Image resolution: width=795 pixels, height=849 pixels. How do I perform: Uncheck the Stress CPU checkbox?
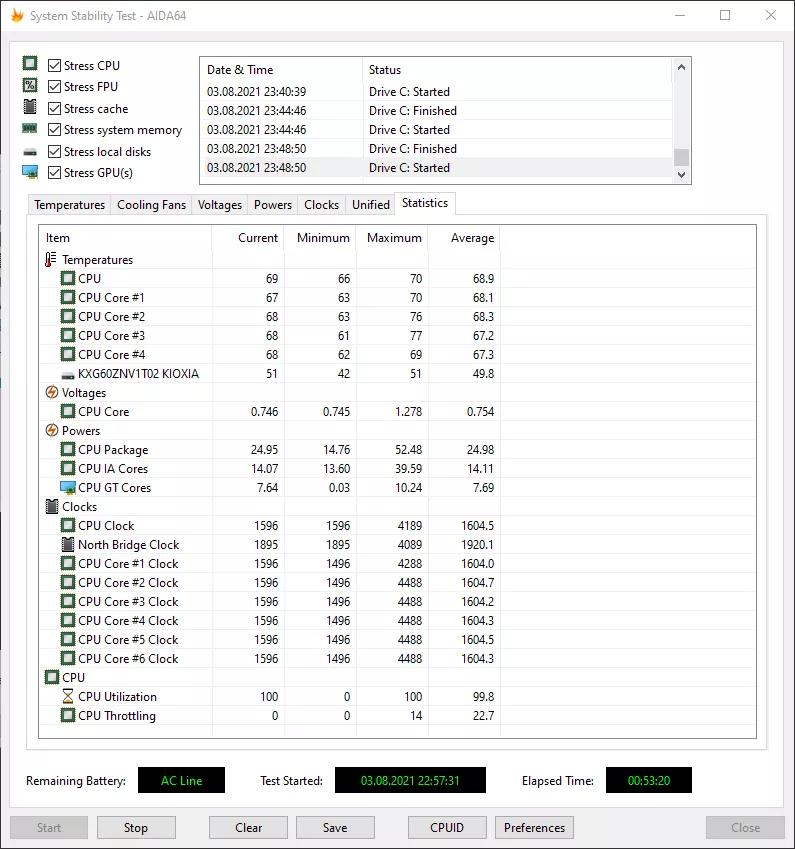pyautogui.click(x=54, y=66)
